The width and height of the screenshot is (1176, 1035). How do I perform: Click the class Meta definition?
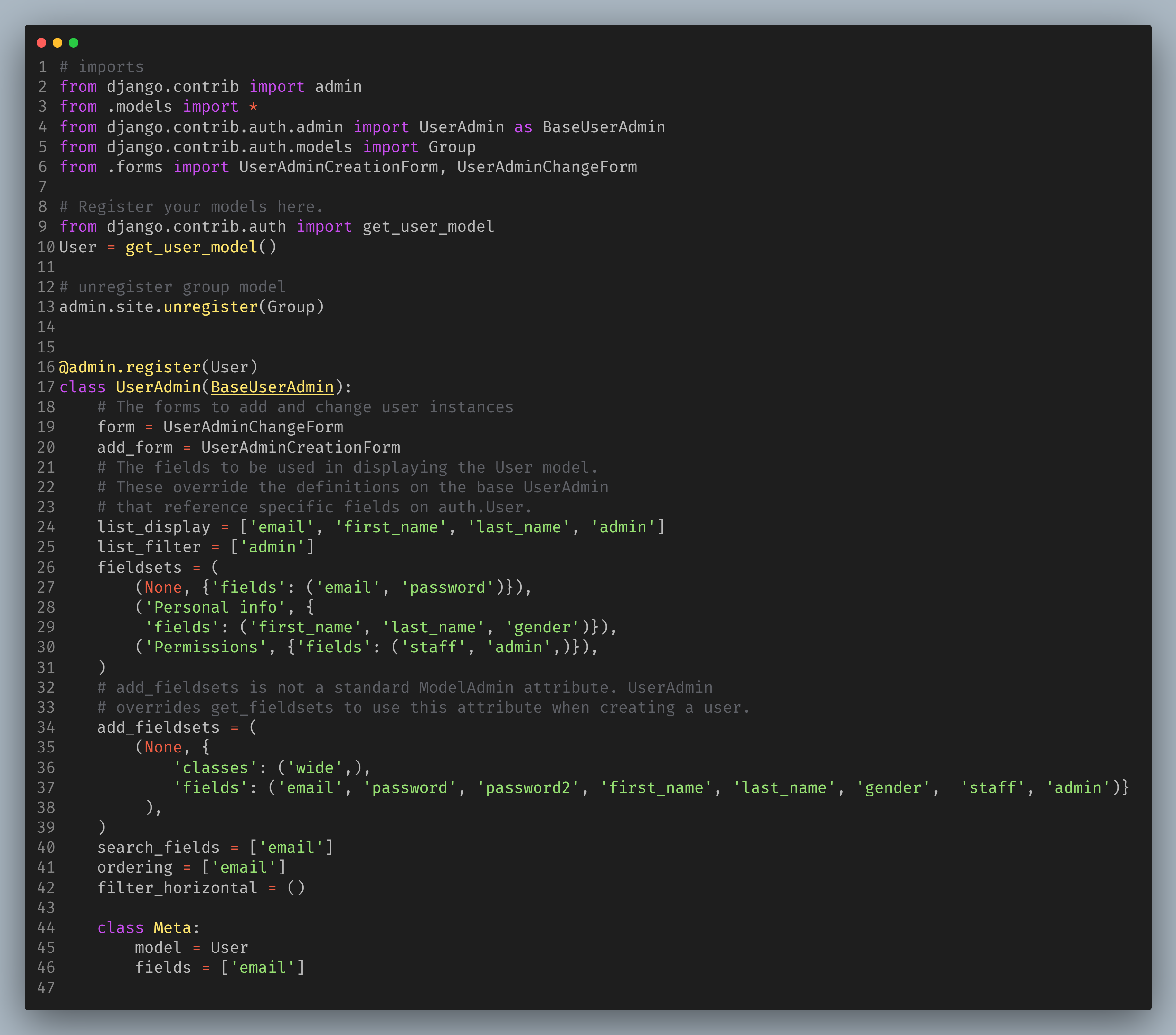point(147,927)
